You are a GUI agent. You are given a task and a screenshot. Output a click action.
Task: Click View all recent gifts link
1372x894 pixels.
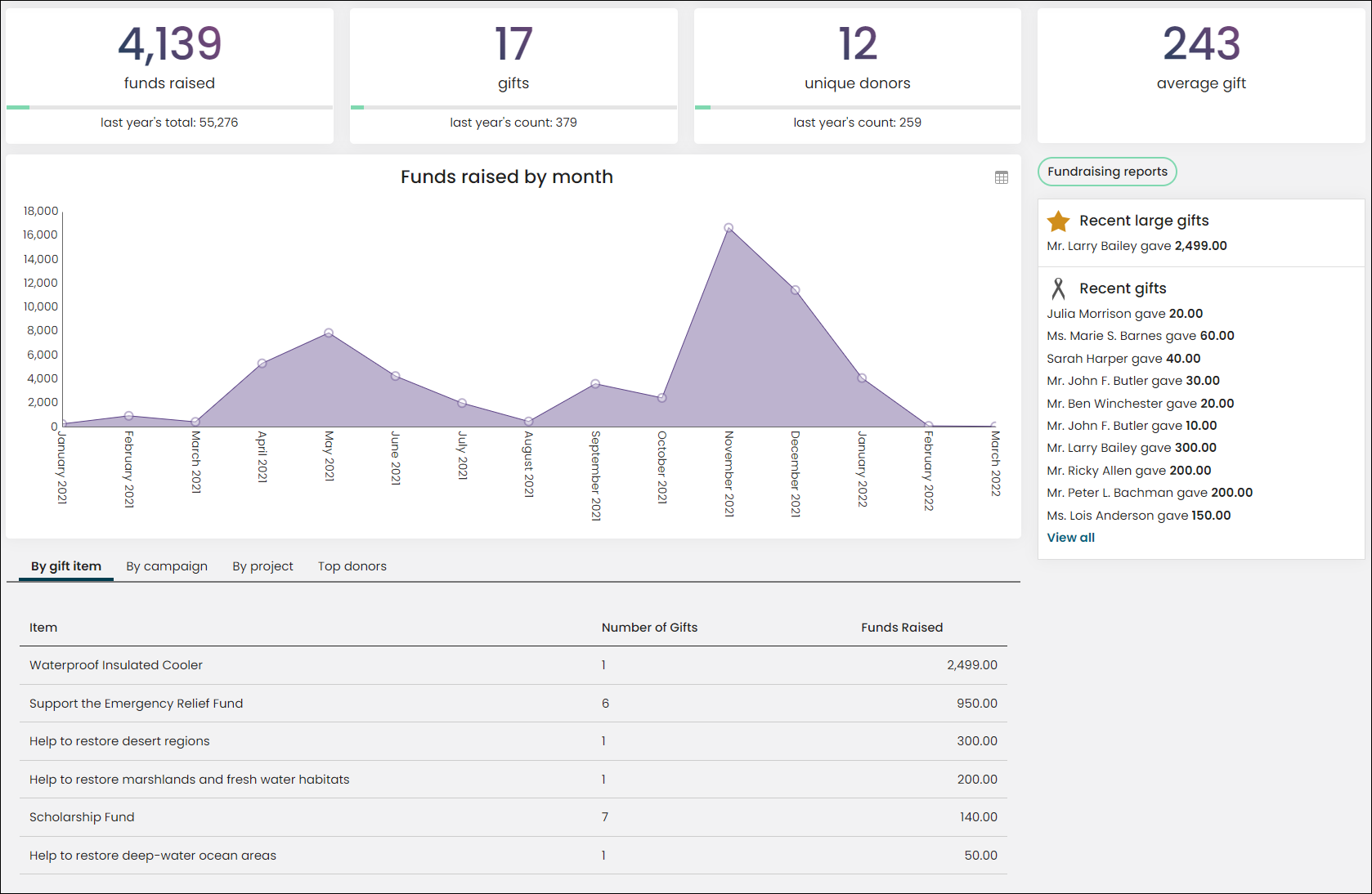(1070, 538)
